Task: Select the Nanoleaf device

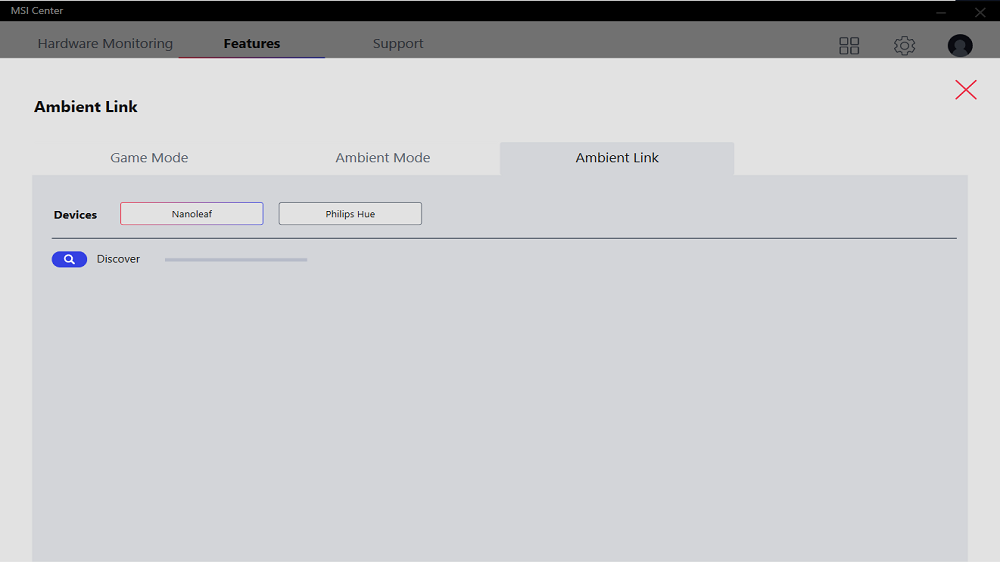Action: tap(192, 214)
